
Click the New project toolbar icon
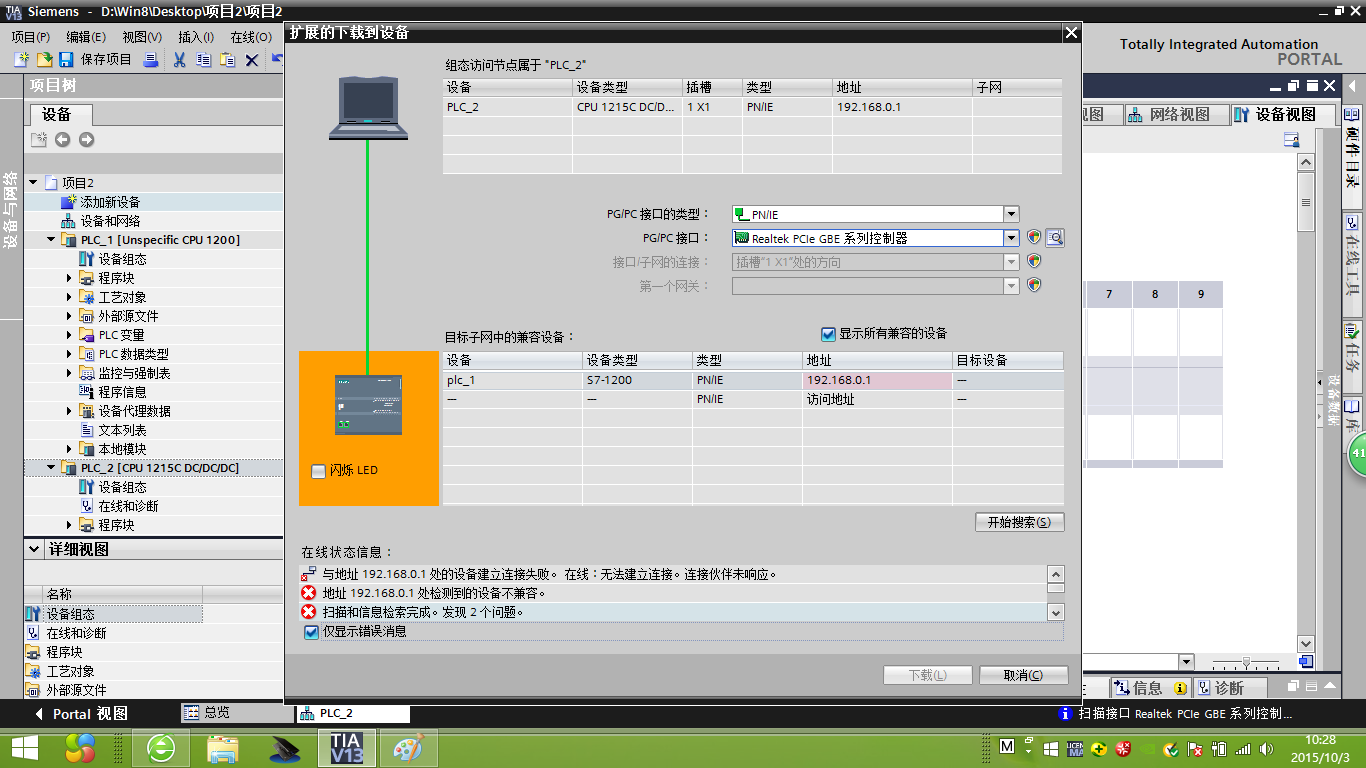point(21,60)
